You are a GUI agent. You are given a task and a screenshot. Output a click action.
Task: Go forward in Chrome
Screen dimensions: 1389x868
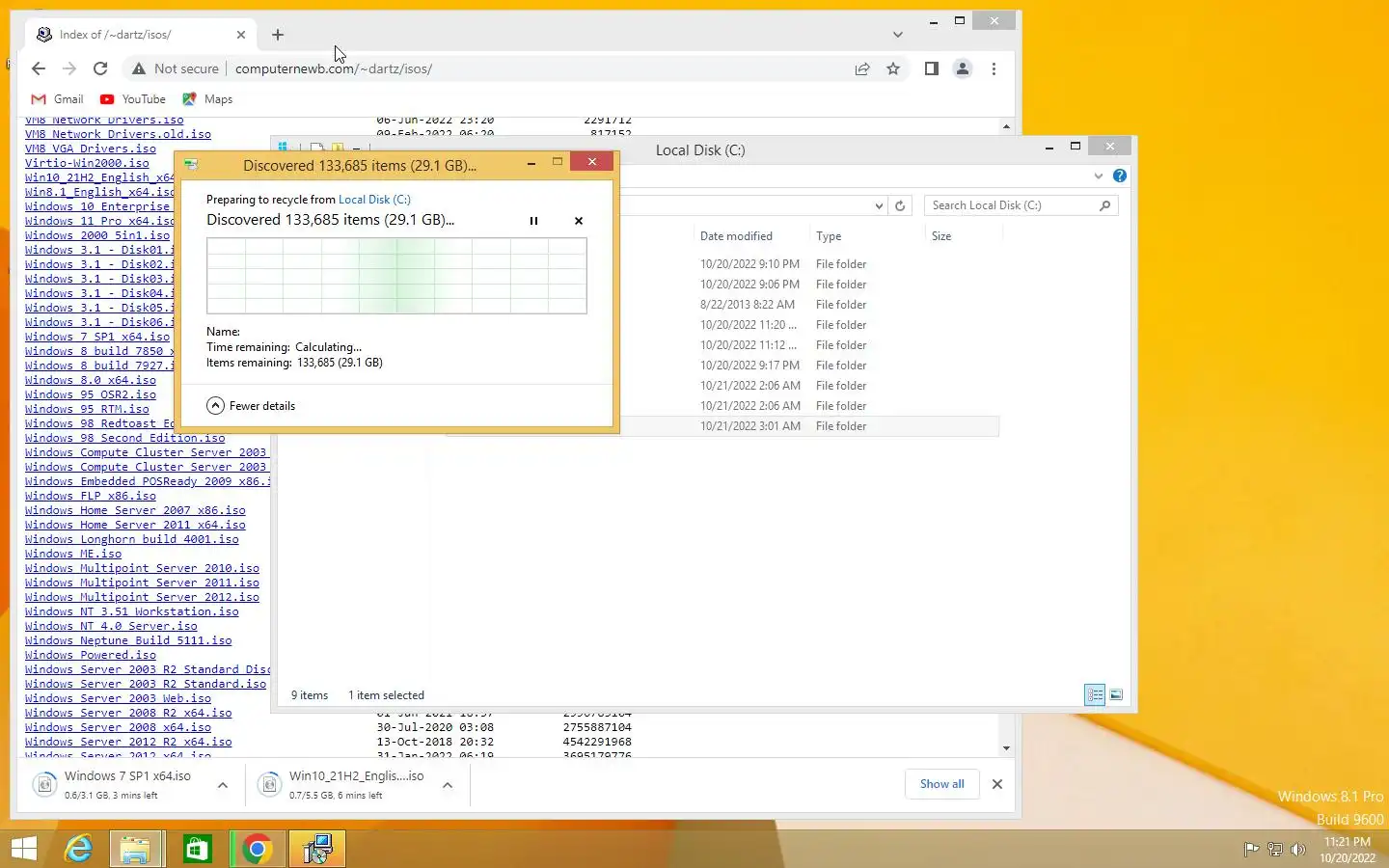point(69,68)
